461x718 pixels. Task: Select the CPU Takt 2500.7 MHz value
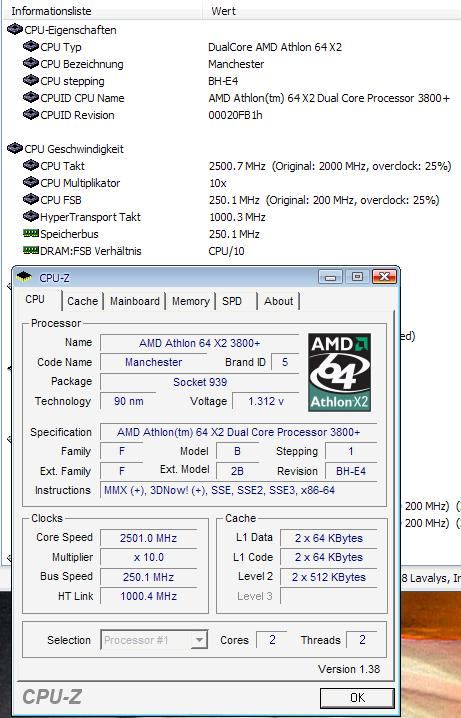330,166
